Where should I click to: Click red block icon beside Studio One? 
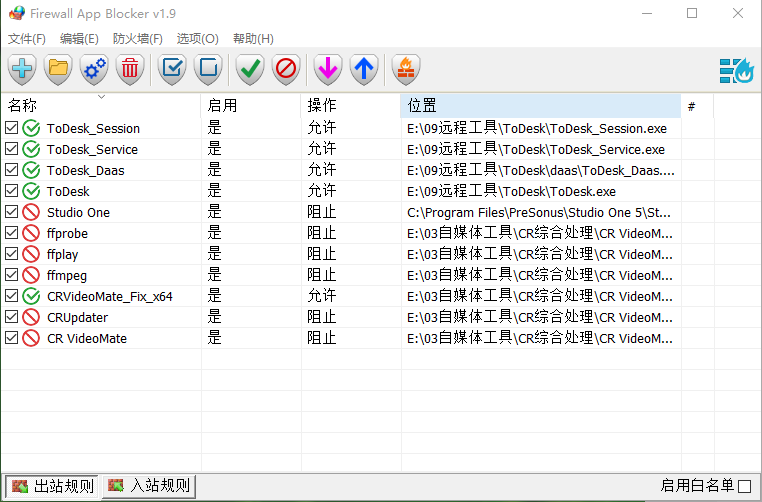(31, 212)
